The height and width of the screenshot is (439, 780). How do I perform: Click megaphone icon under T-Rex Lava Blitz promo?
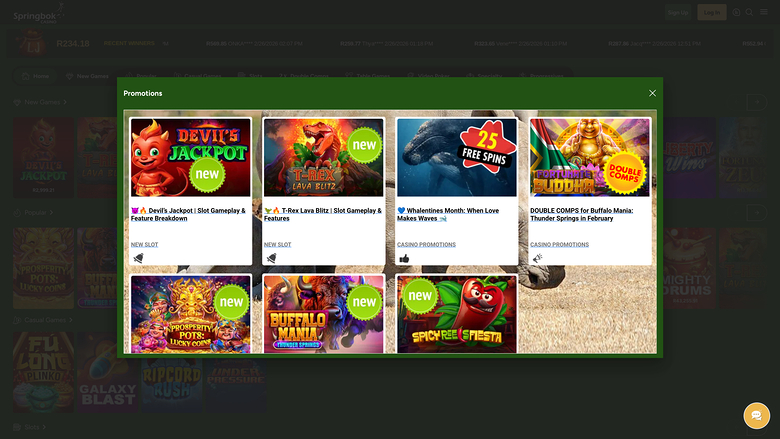(x=271, y=258)
